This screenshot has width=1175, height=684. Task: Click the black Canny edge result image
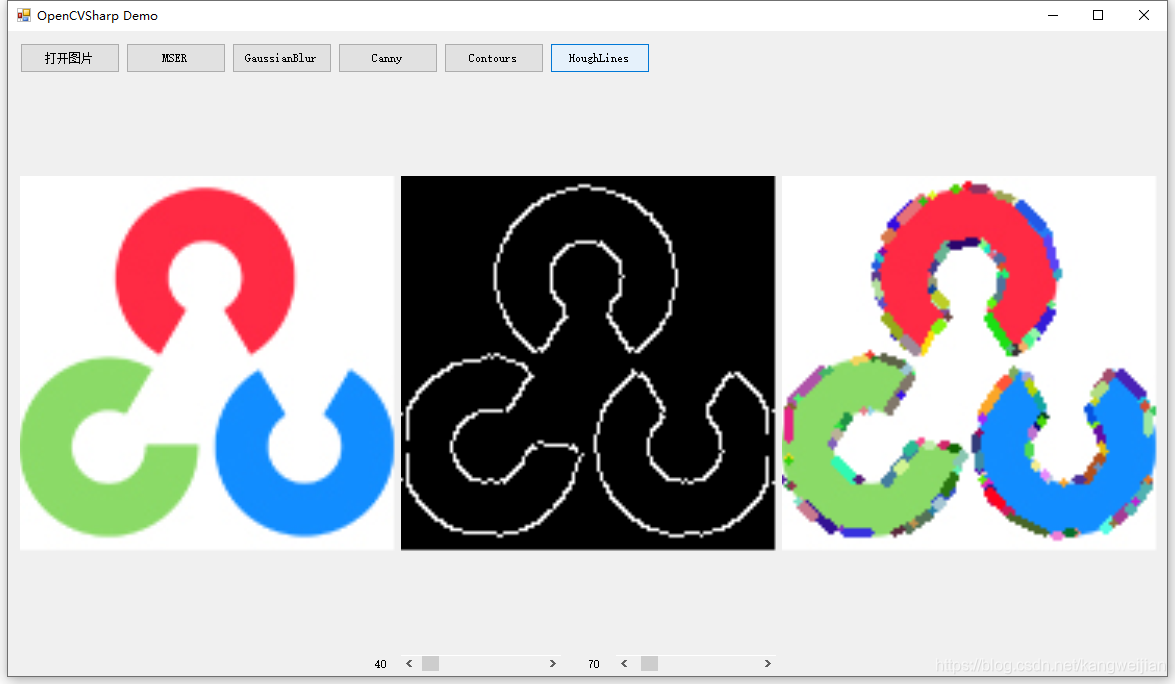(x=587, y=362)
